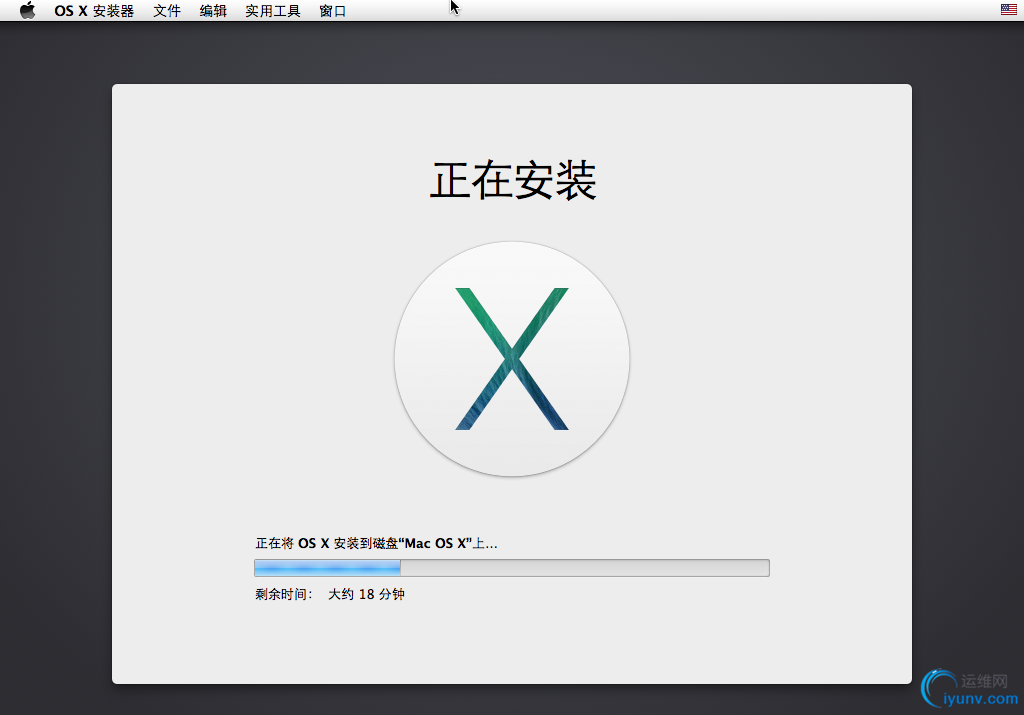Open the 窗口 menu
Screen dimensions: 1024x715
click(332, 11)
